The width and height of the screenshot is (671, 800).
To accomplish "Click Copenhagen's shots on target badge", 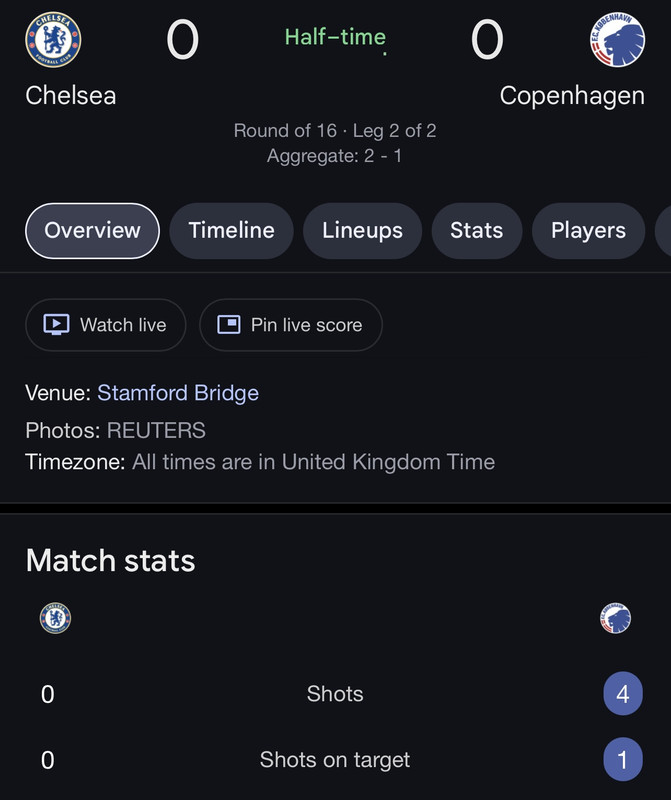I will [x=622, y=760].
